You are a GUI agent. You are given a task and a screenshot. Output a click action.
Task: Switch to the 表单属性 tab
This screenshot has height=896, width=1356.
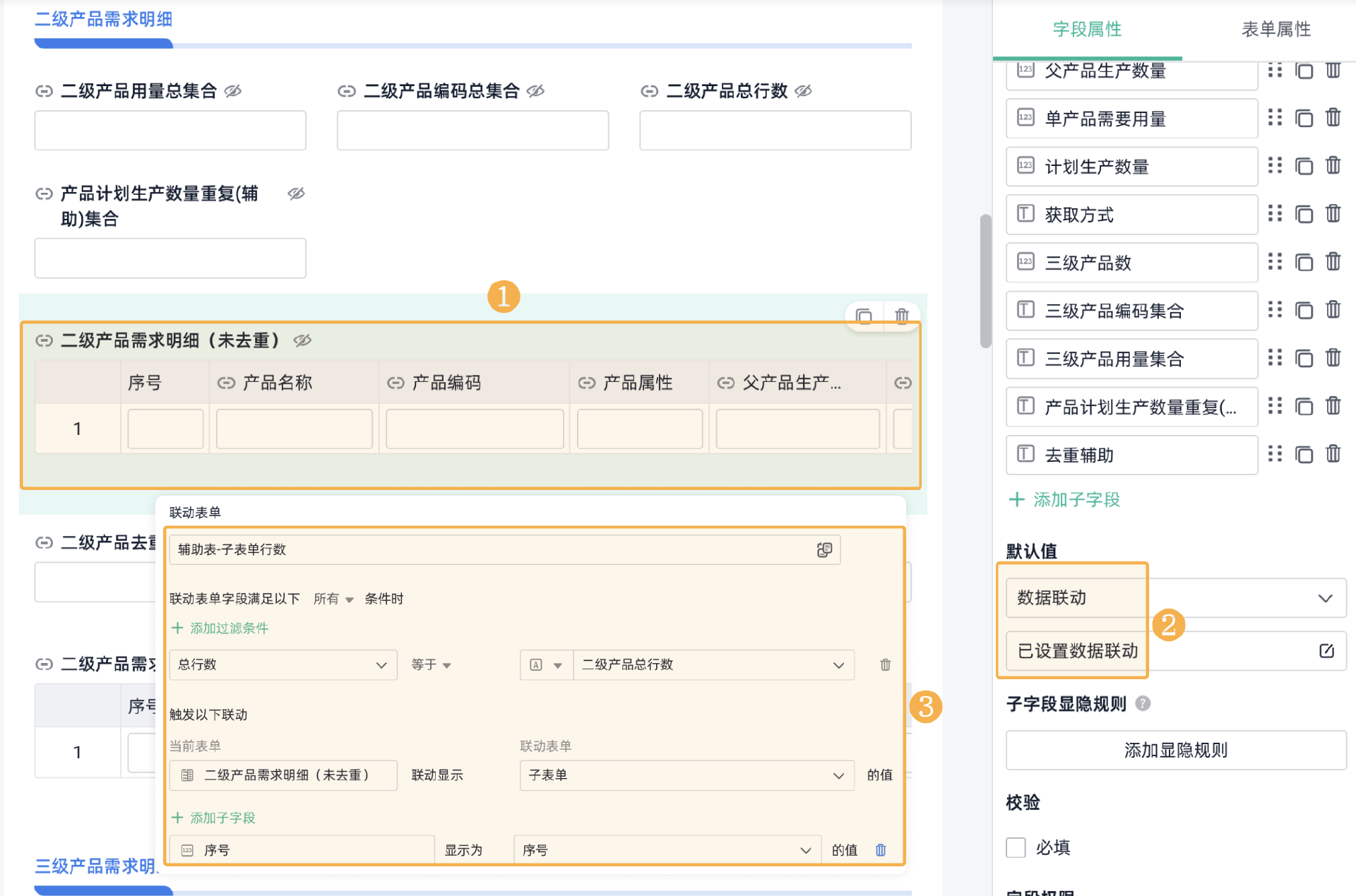(x=1275, y=30)
